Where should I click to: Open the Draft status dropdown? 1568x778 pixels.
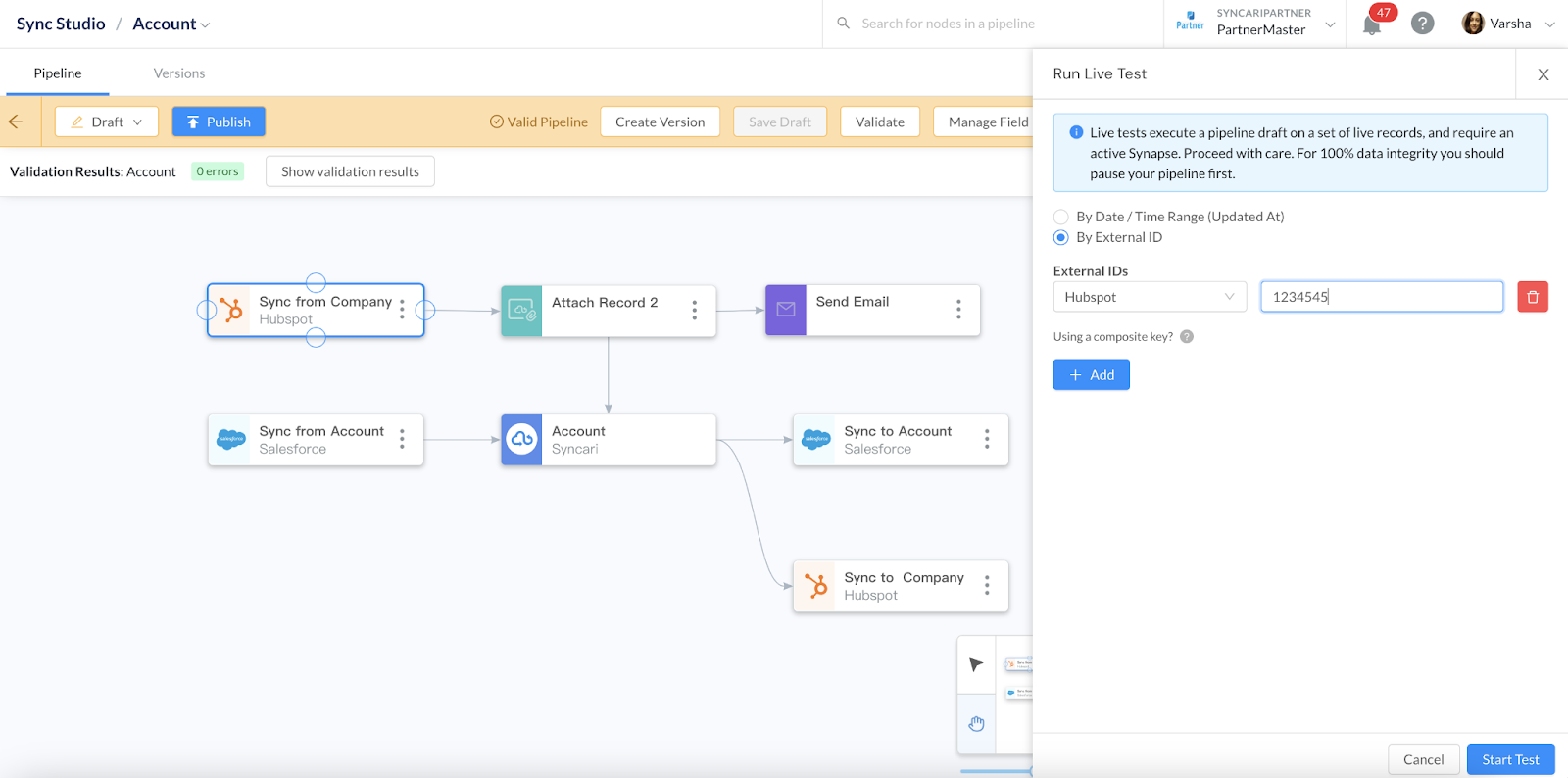coord(107,122)
